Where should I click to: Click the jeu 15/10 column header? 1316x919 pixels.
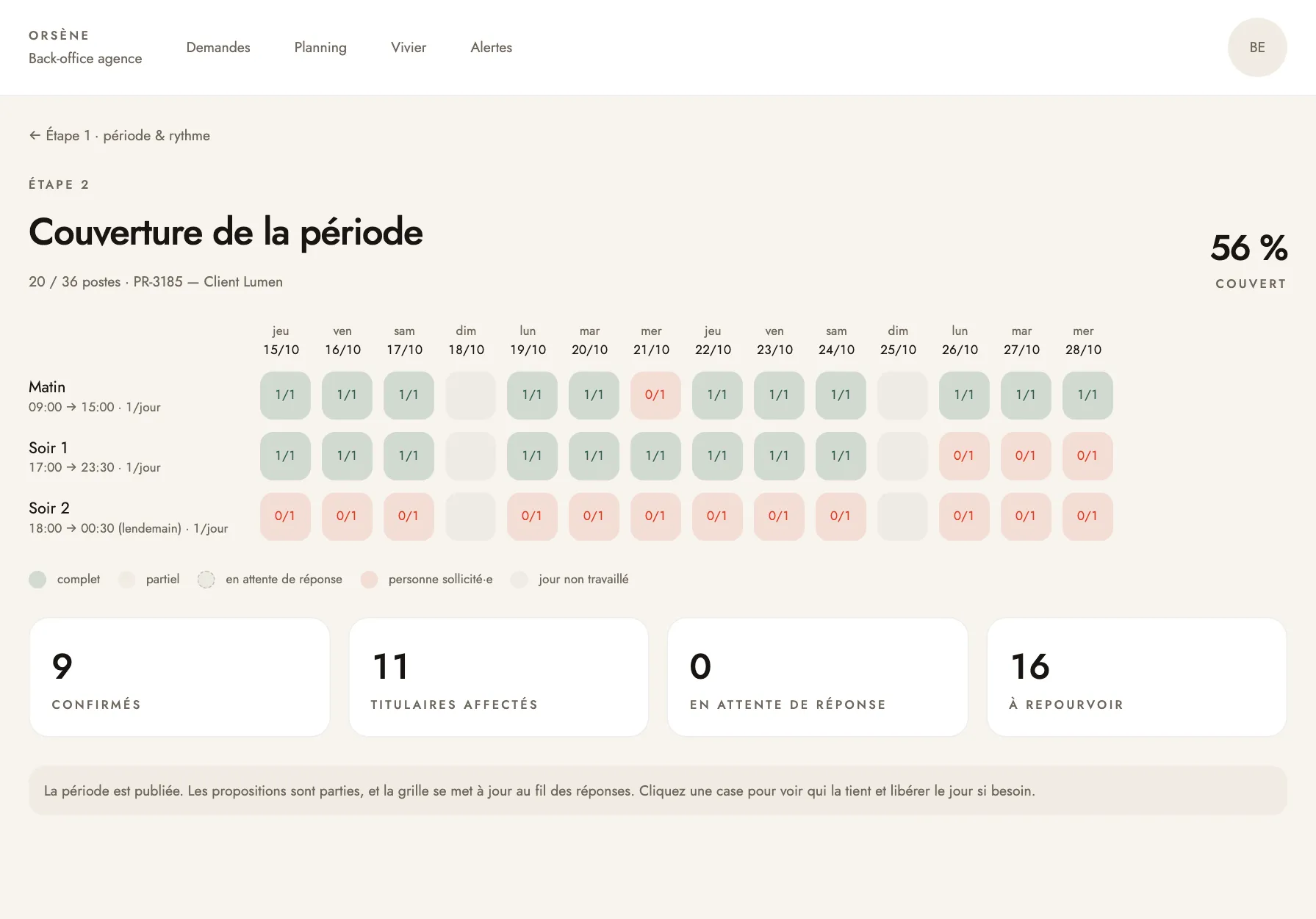281,341
